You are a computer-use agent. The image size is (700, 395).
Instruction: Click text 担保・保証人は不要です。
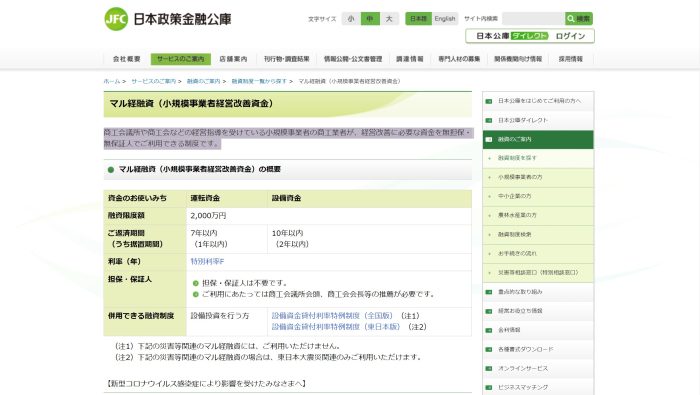[245, 283]
